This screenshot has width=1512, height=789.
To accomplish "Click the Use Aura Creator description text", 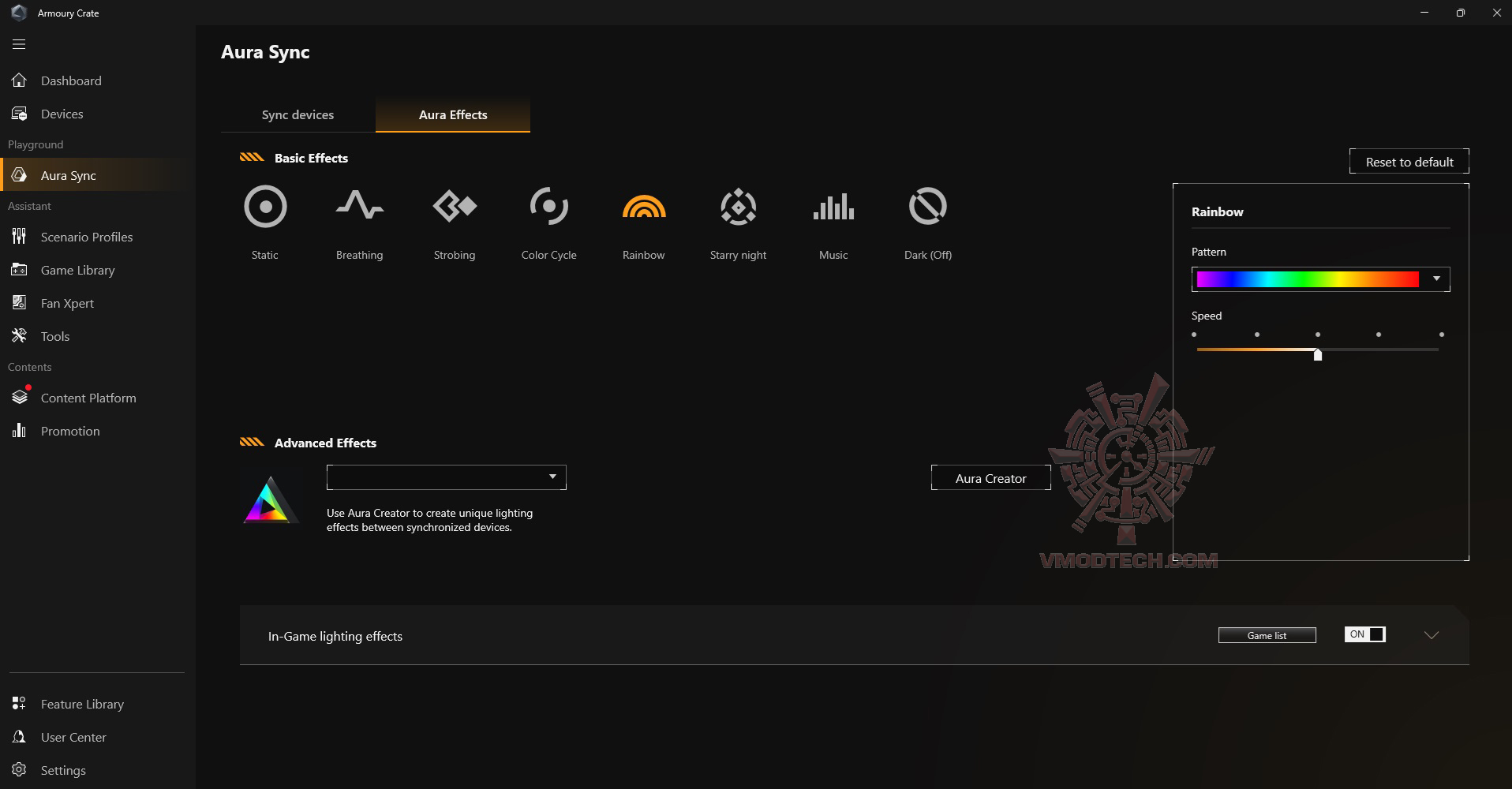I will point(430,520).
